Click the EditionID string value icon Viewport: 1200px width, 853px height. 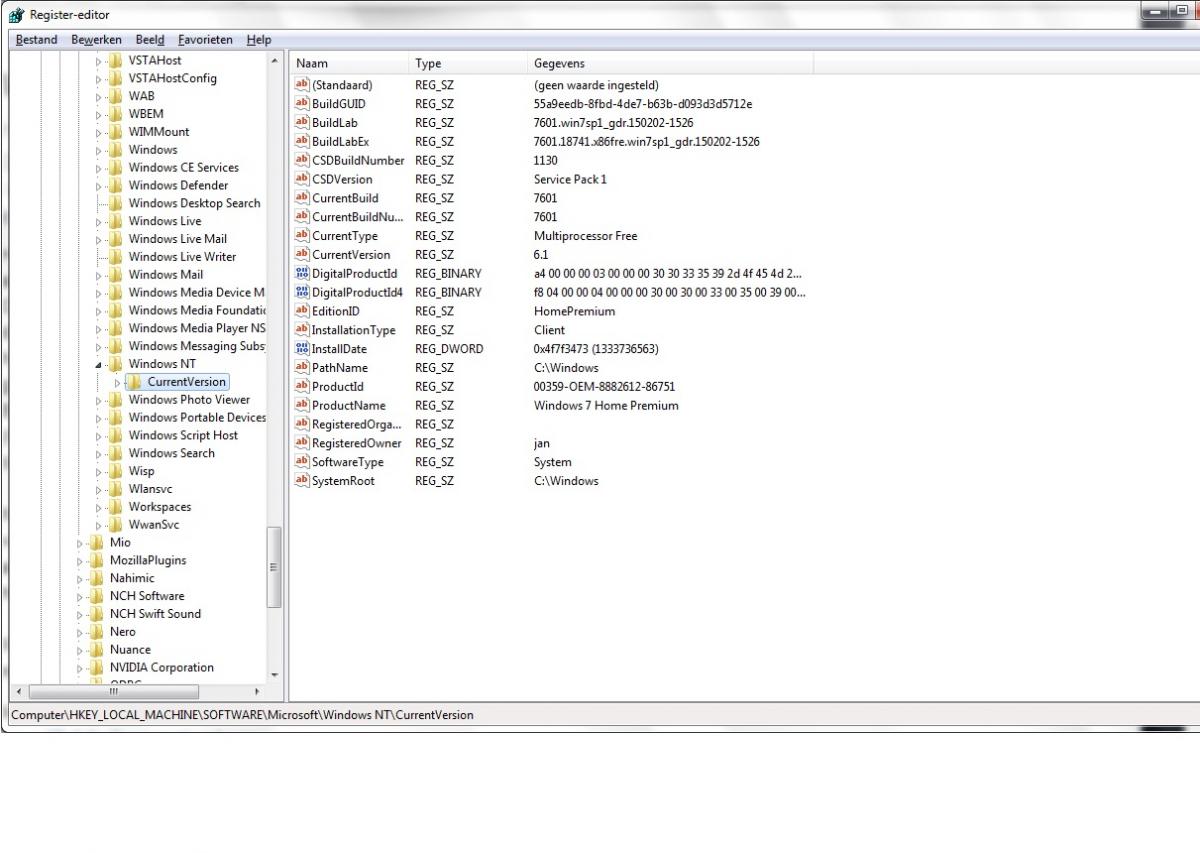tap(303, 312)
